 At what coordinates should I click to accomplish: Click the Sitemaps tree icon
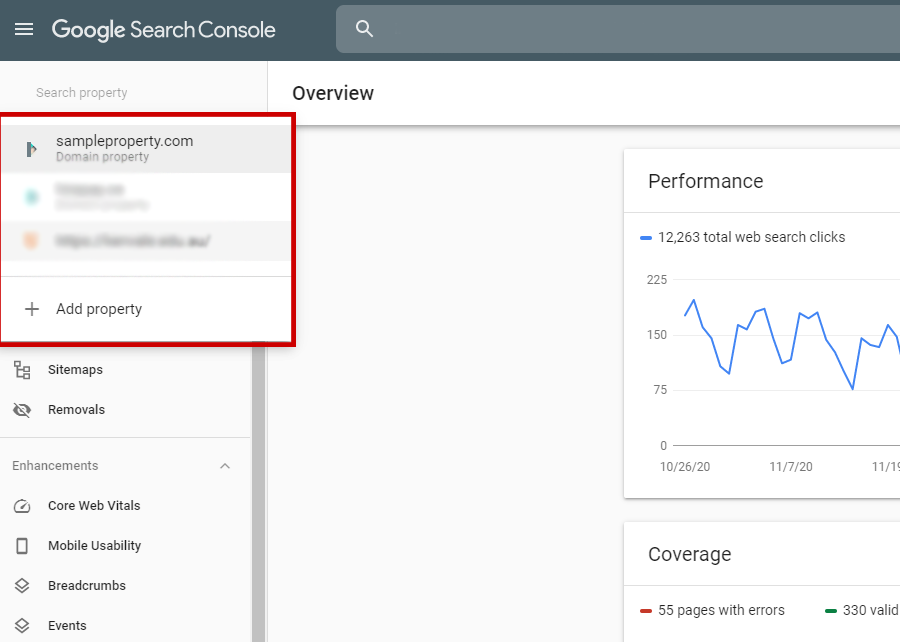(x=22, y=370)
